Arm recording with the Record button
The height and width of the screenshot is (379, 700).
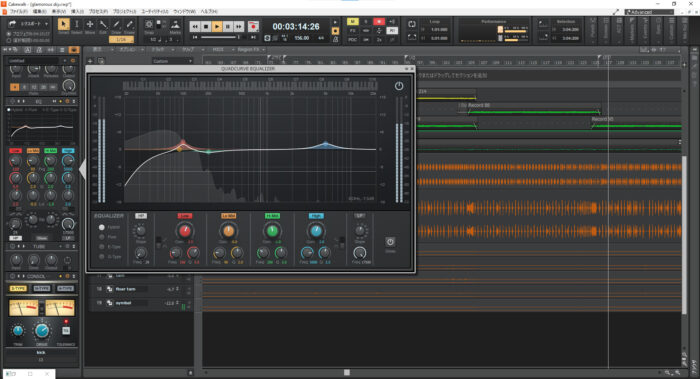click(x=253, y=27)
